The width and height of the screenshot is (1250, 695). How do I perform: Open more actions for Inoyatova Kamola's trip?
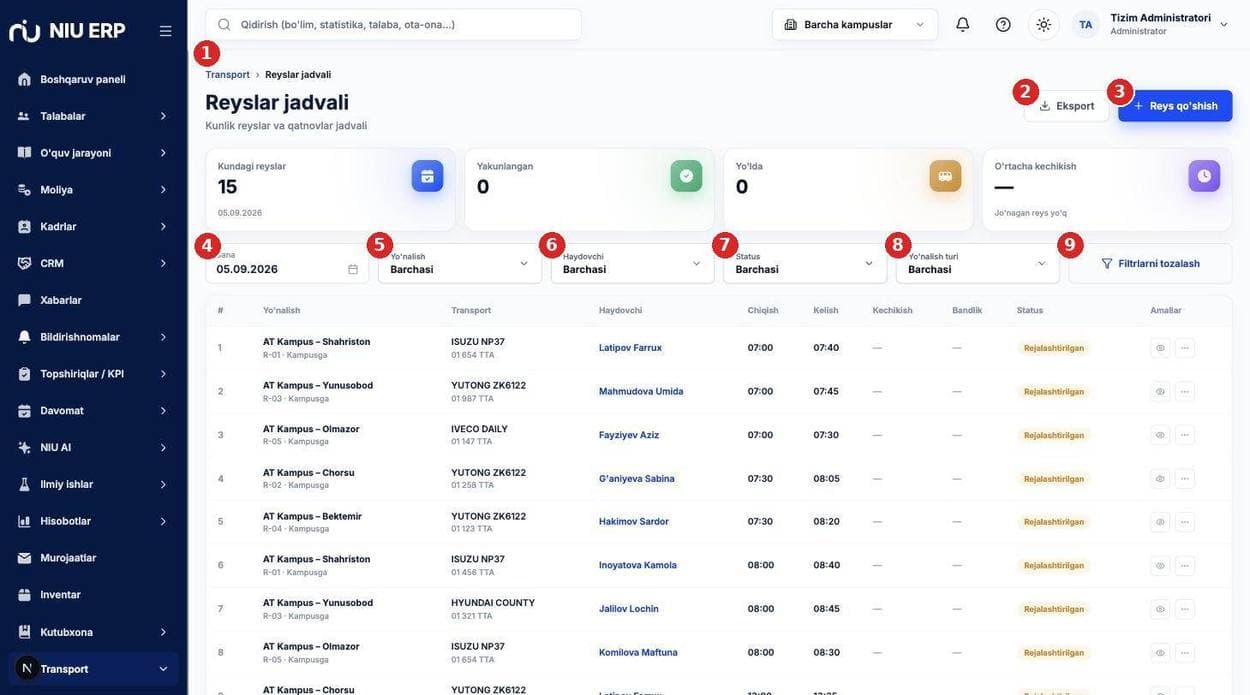(x=1185, y=565)
